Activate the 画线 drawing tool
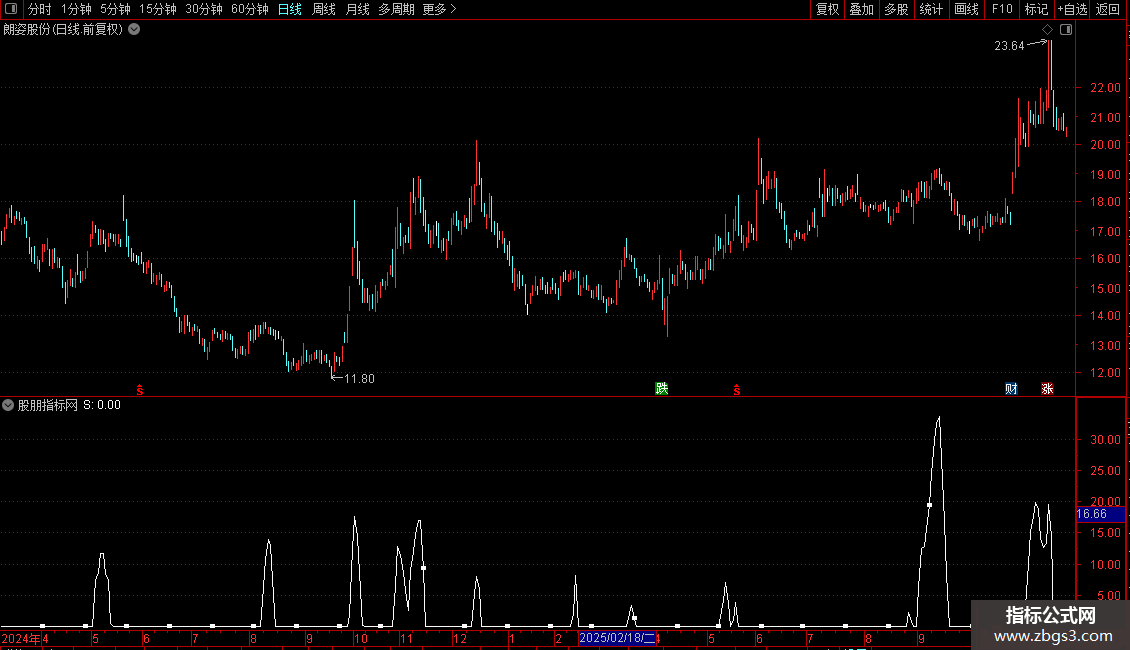Viewport: 1130px width, 650px height. tap(966, 9)
